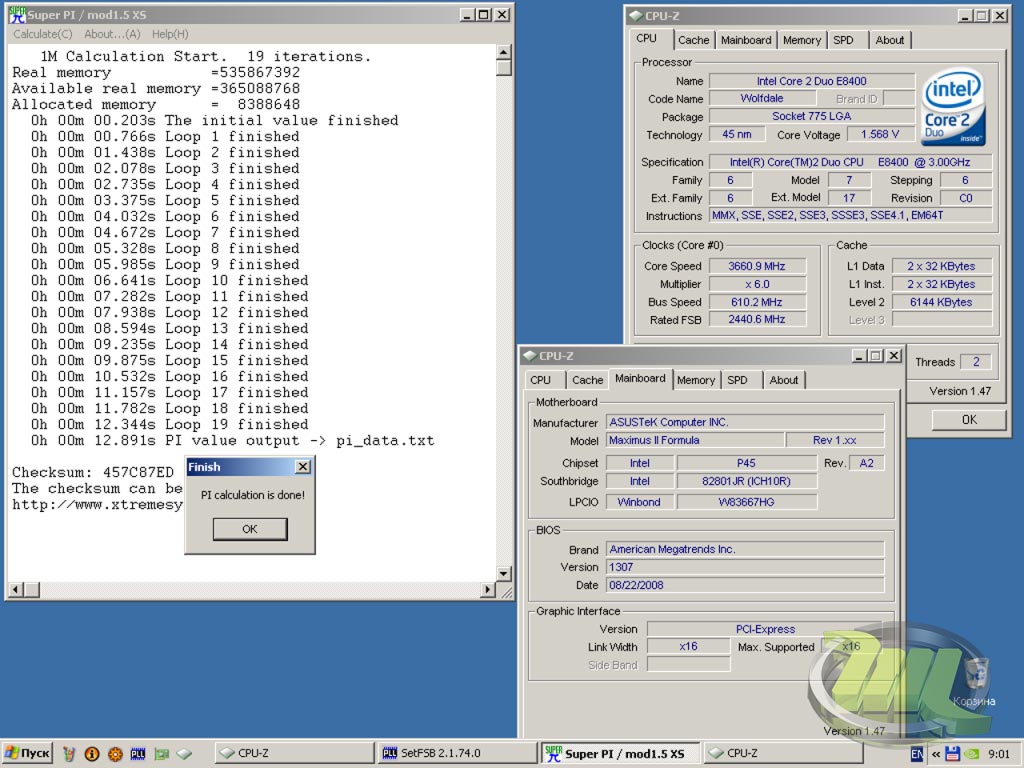Click OK in the Finish dialog

coord(249,529)
